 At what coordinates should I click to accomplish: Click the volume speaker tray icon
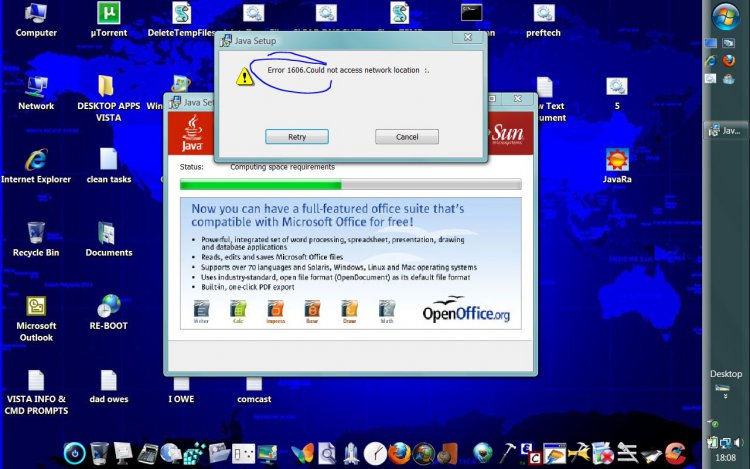point(739,443)
